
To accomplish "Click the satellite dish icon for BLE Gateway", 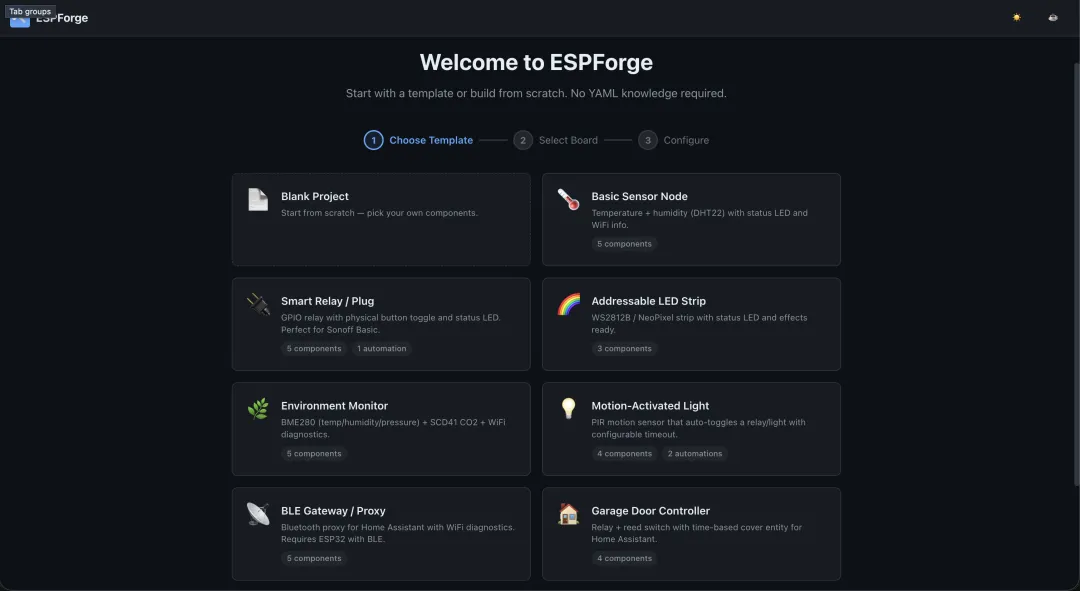I will tap(258, 514).
